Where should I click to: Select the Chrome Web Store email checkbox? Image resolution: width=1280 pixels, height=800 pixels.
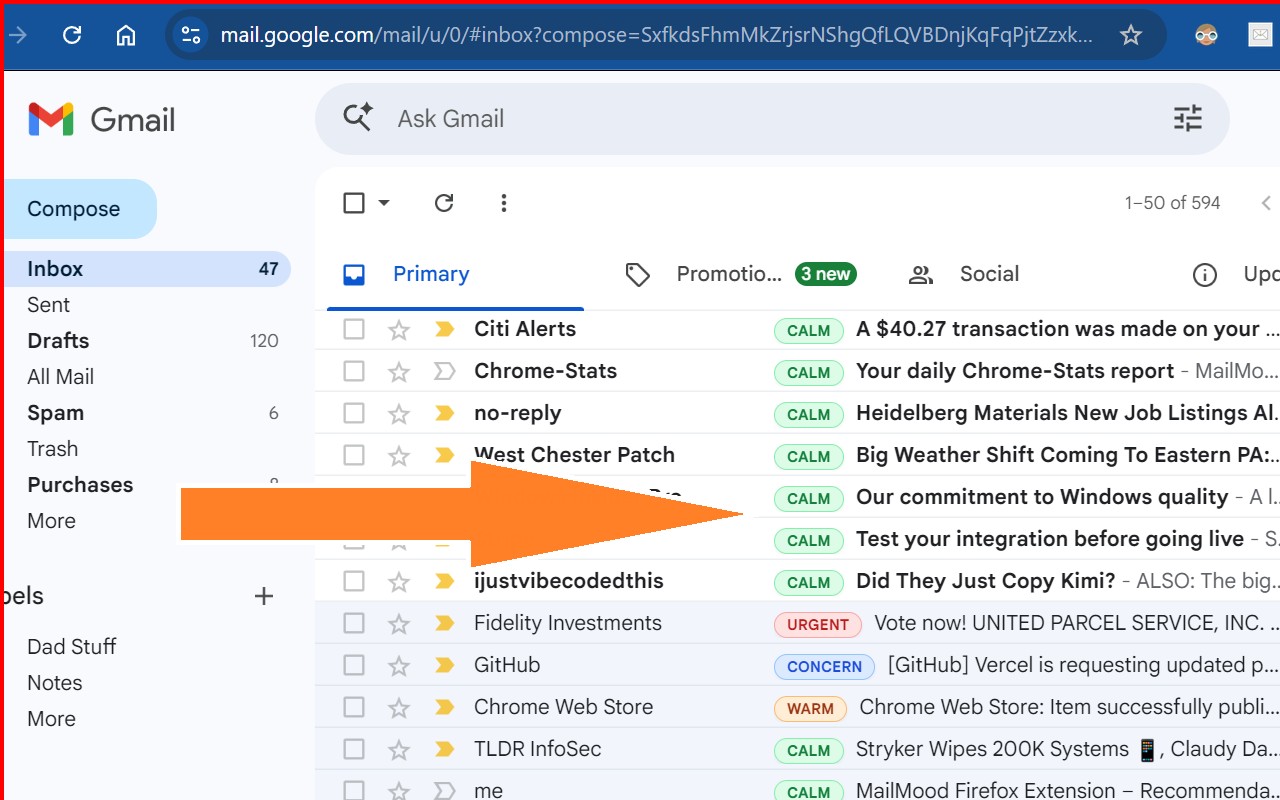click(354, 707)
